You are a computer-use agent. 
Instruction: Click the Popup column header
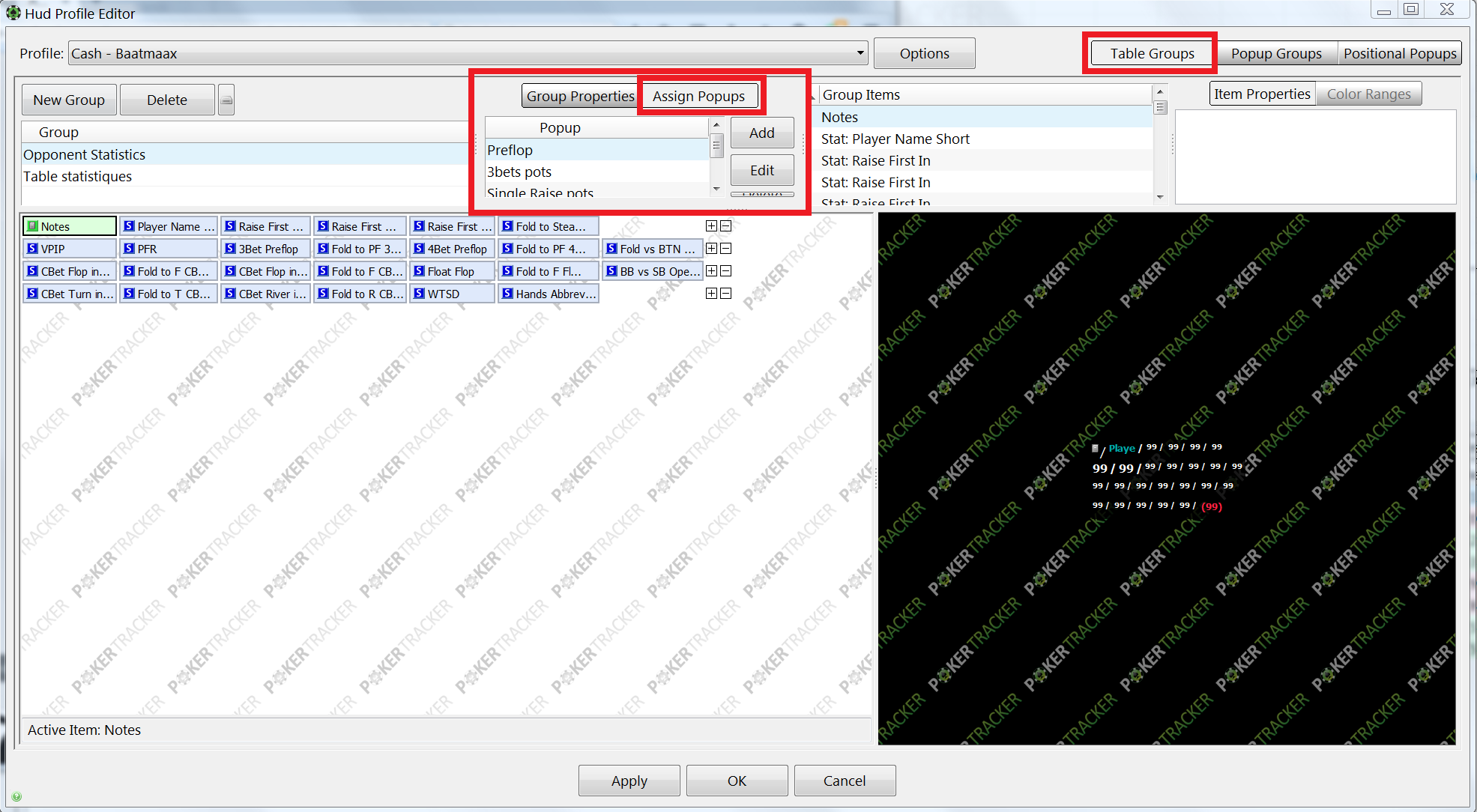click(x=596, y=127)
